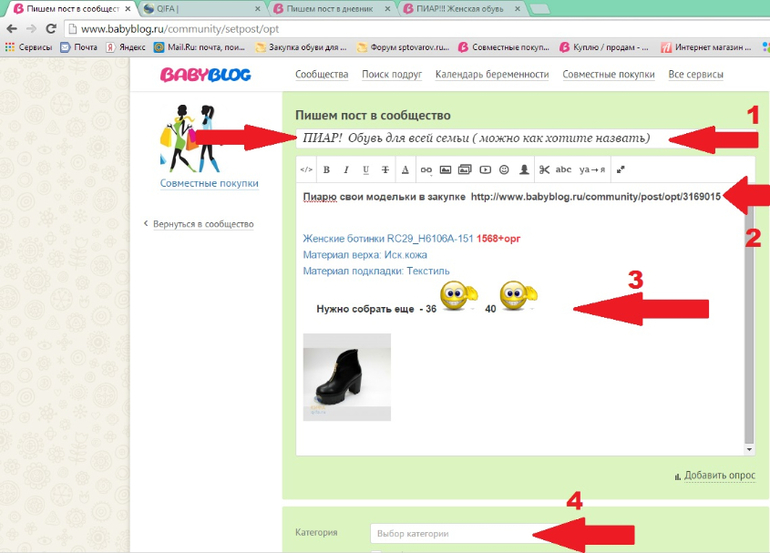Image resolution: width=770 pixels, height=553 pixels.
Task: Click Добавить опрос link
Action: tap(719, 476)
